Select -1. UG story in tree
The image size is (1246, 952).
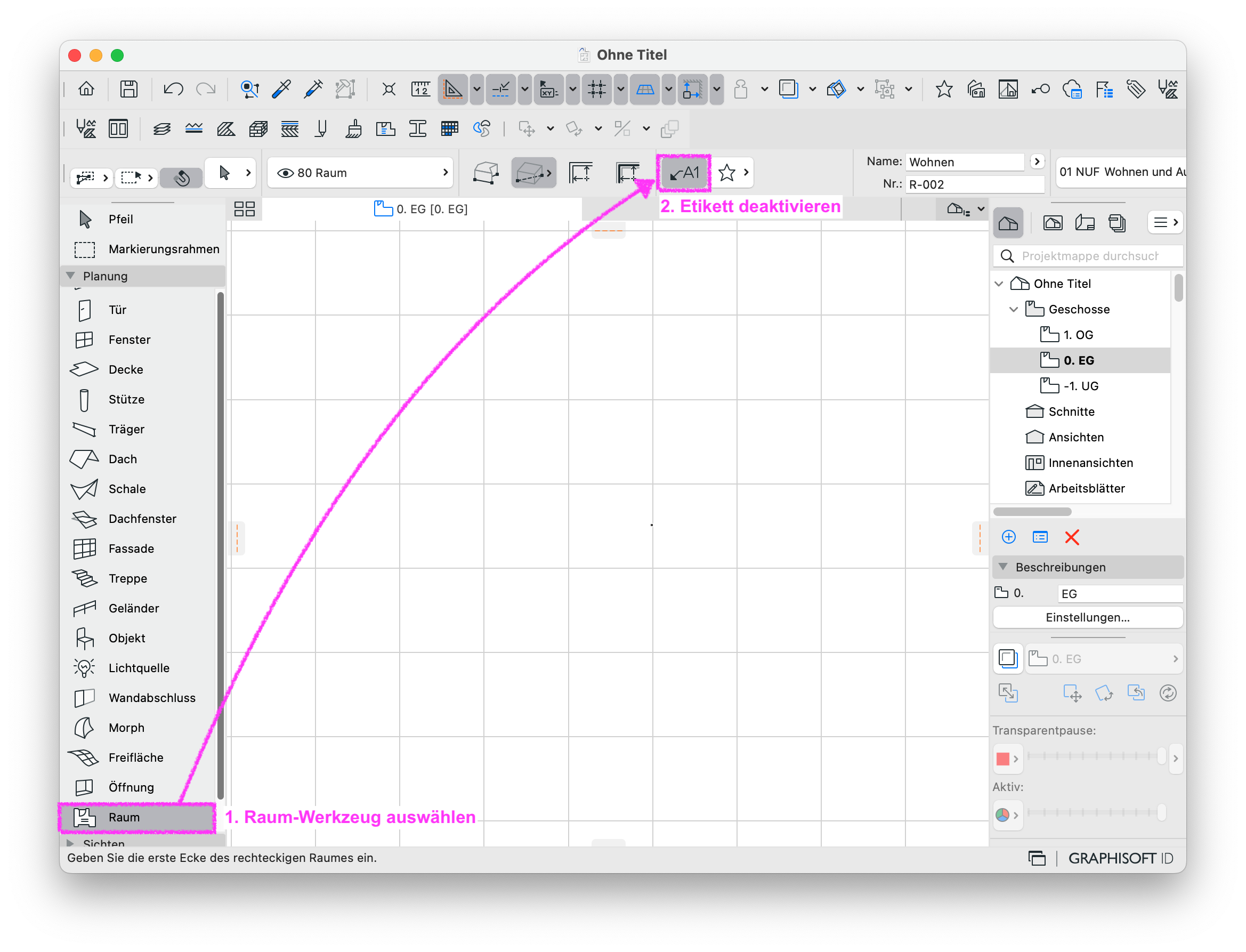pos(1081,386)
